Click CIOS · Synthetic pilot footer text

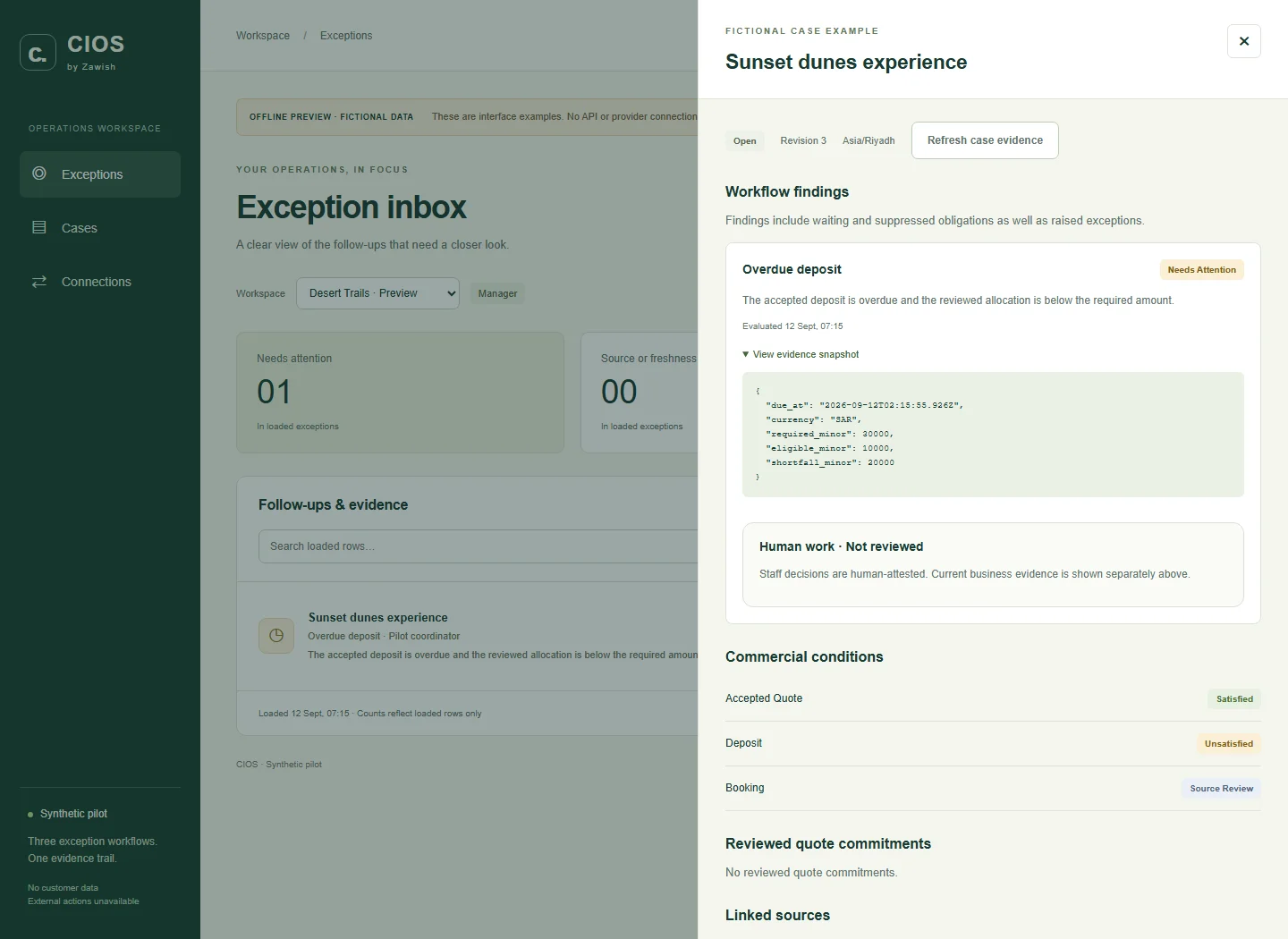tap(279, 765)
